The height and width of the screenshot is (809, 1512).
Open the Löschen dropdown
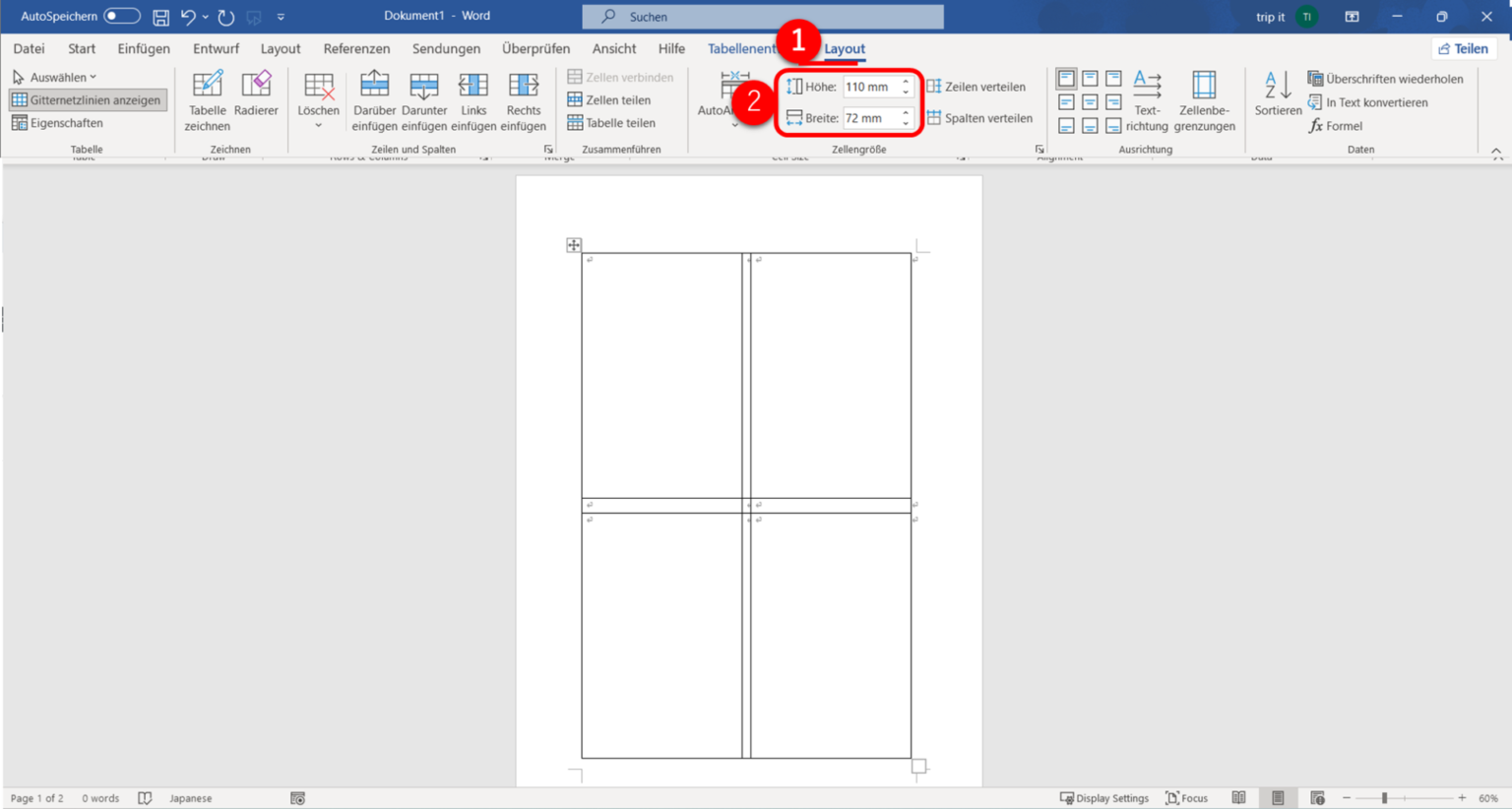318,101
